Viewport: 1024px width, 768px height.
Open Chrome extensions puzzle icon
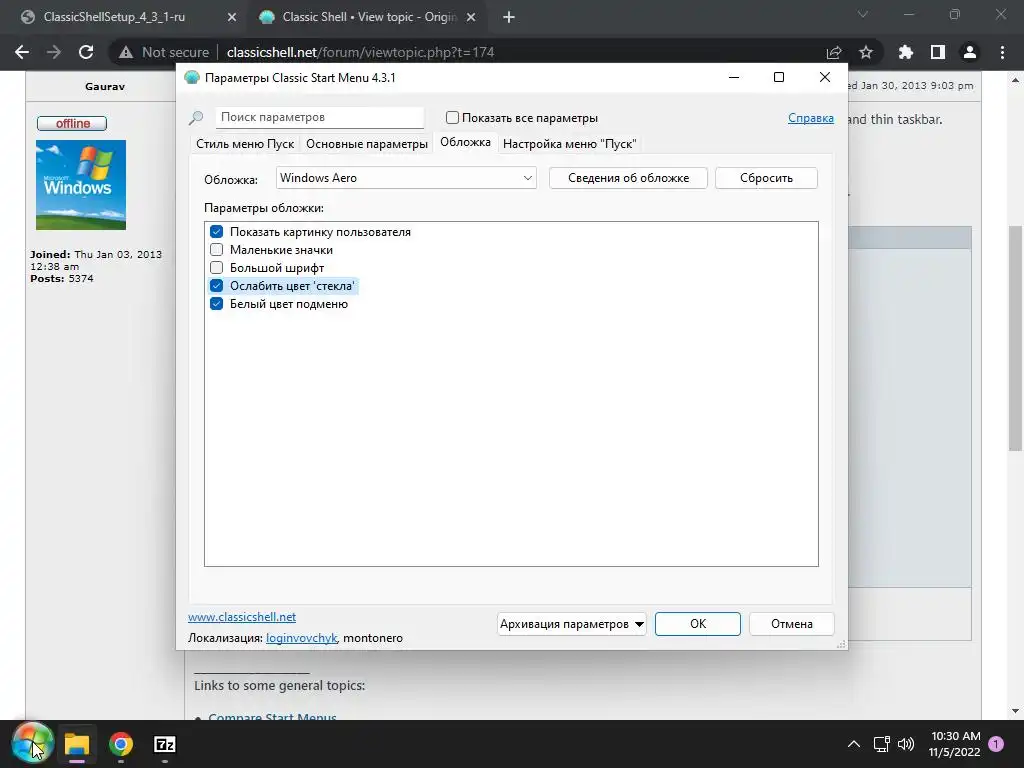[905, 52]
